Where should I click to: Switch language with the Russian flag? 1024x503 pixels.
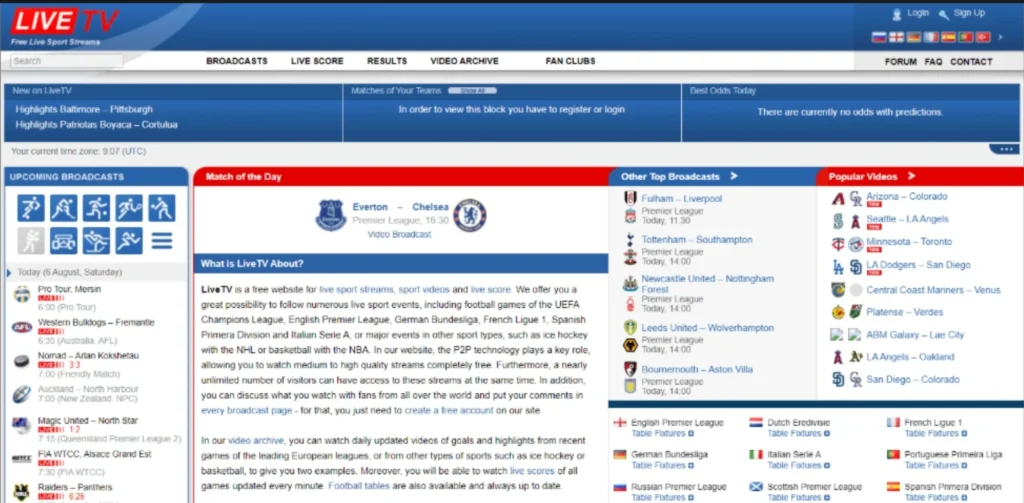click(879, 37)
